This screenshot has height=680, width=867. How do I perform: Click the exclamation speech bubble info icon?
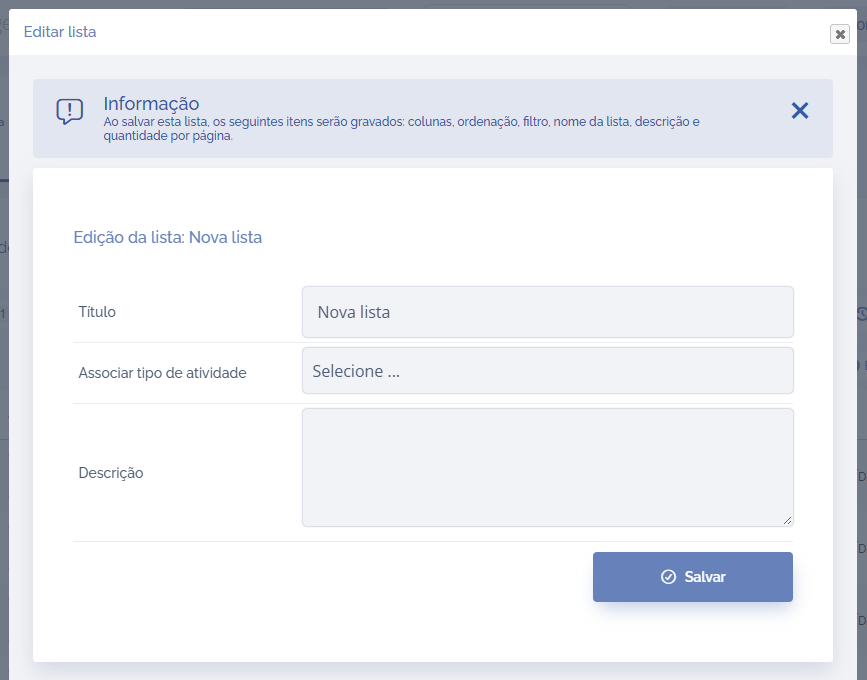click(x=70, y=111)
